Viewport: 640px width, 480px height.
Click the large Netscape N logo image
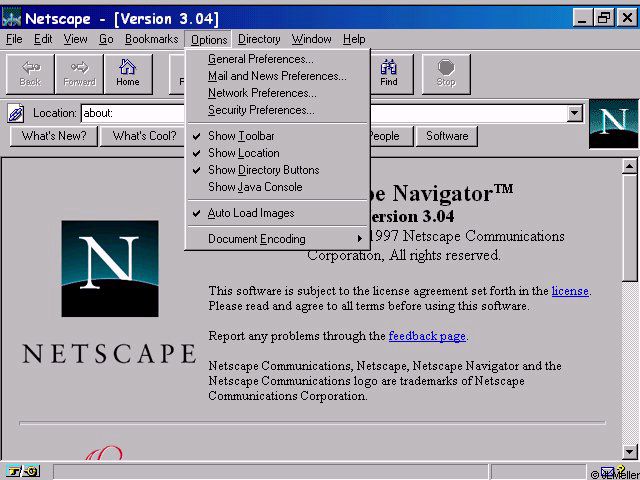[110, 269]
